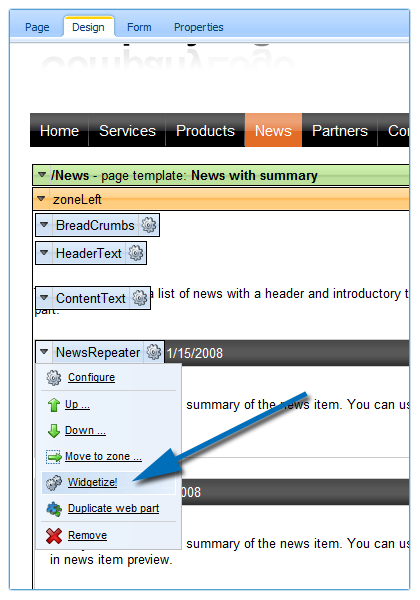Click the ContentText web part label

click(91, 298)
